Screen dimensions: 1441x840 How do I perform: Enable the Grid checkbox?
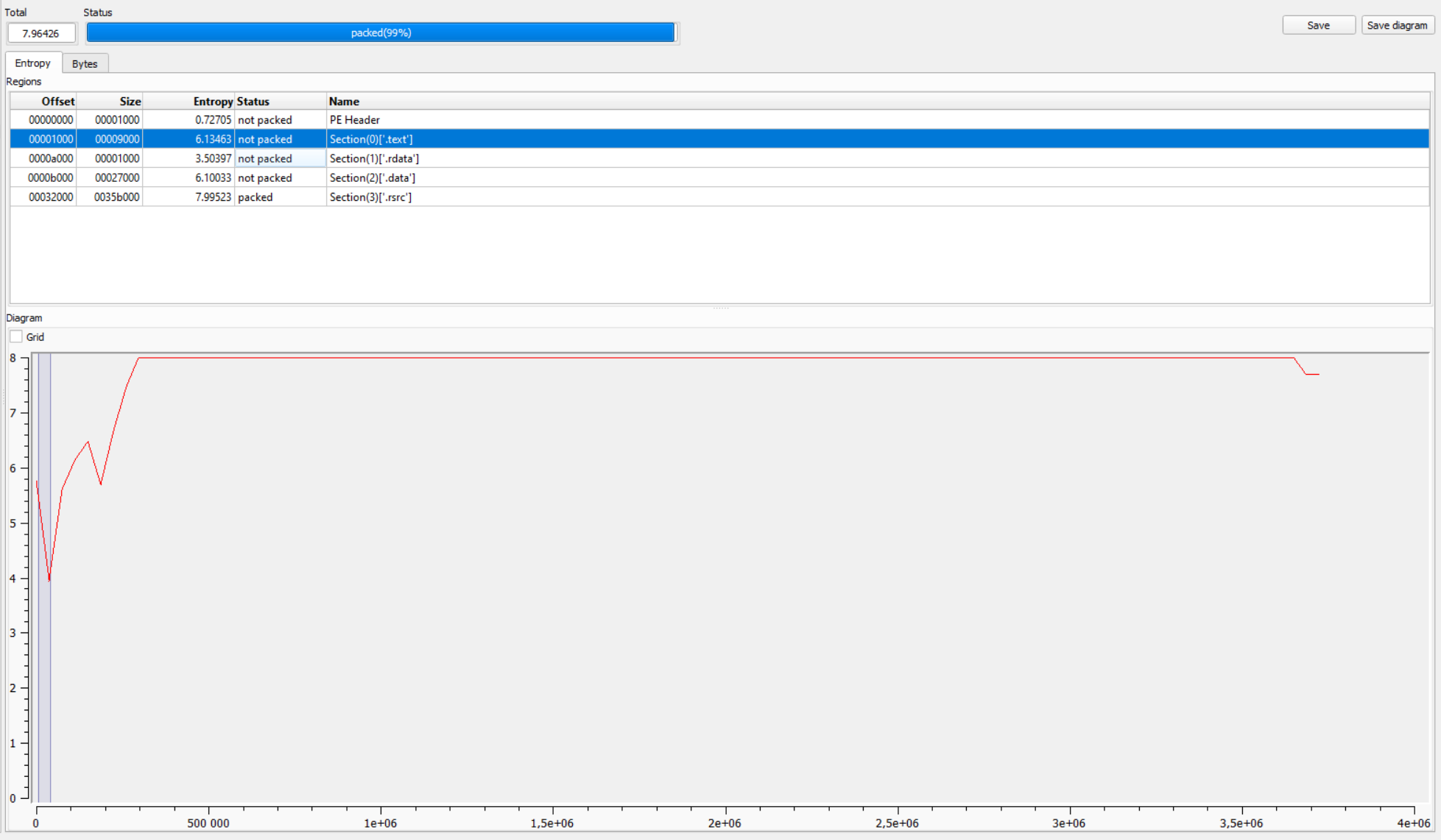(x=16, y=337)
